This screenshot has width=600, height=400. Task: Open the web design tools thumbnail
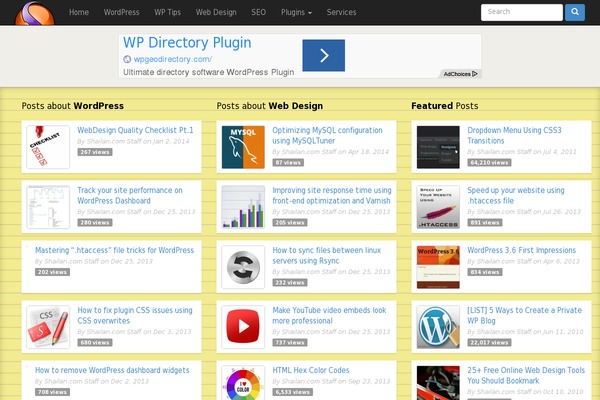438,383
